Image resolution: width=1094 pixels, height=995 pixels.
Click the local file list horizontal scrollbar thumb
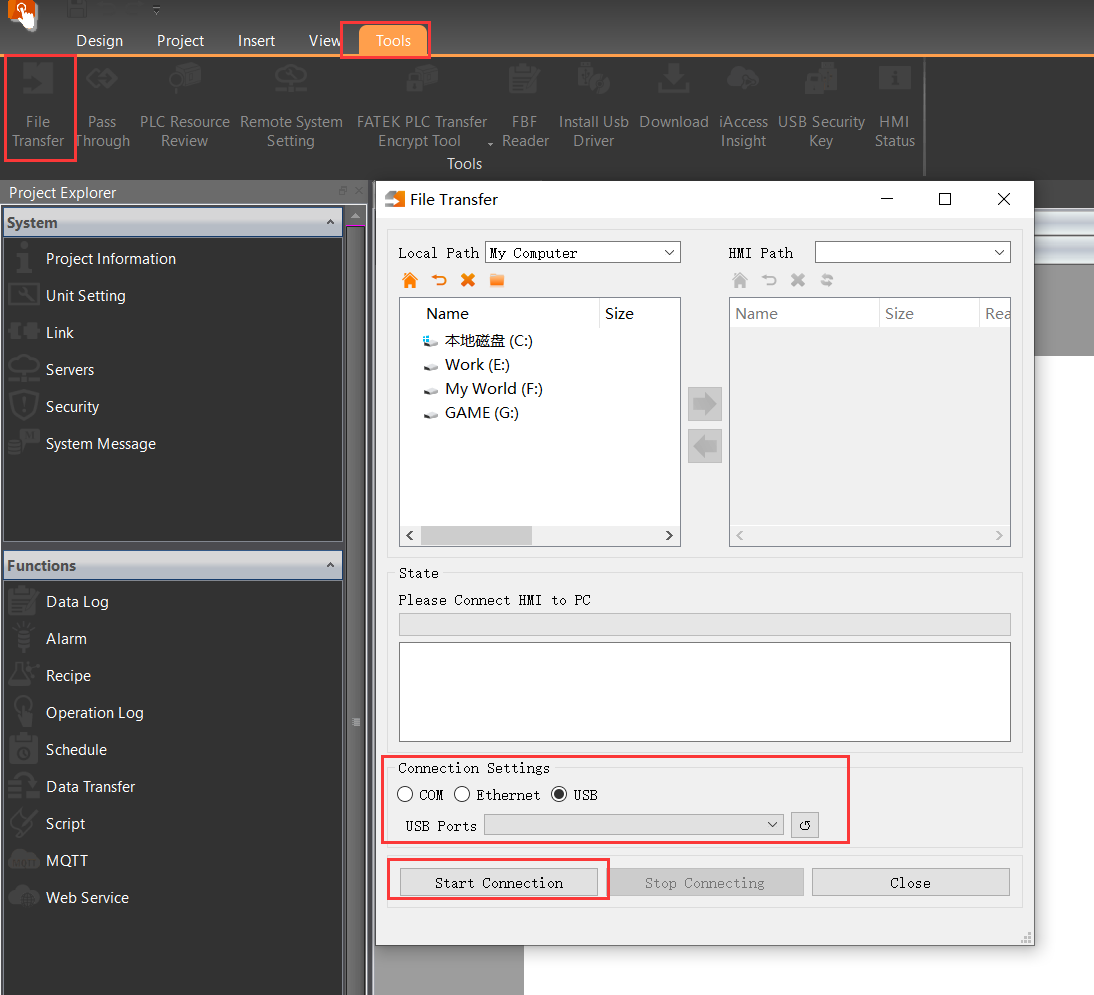click(477, 535)
